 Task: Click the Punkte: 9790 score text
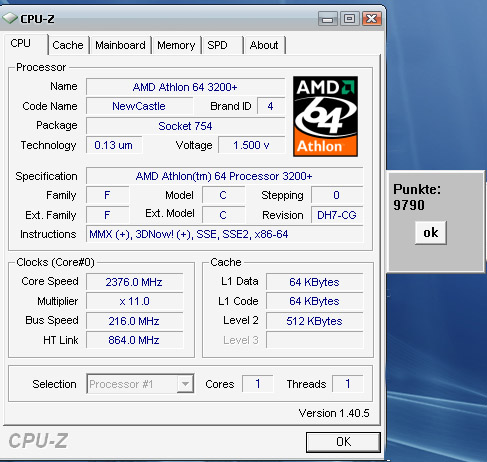coord(417,197)
